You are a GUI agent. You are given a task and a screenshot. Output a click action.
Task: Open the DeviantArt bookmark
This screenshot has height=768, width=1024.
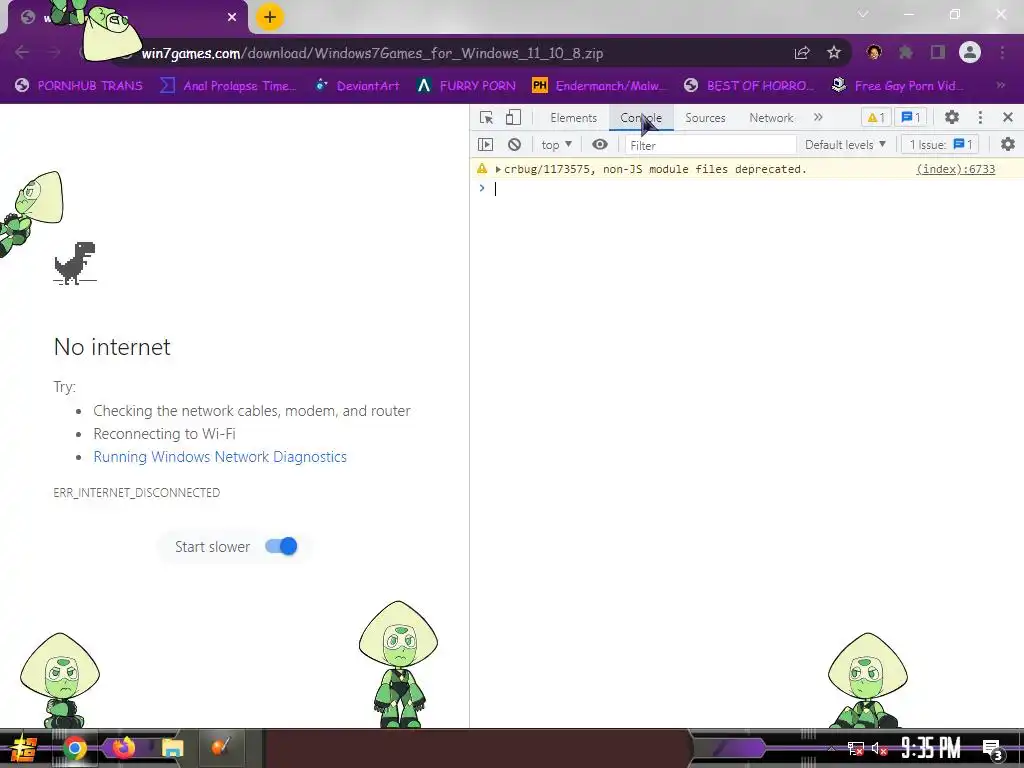coord(357,86)
